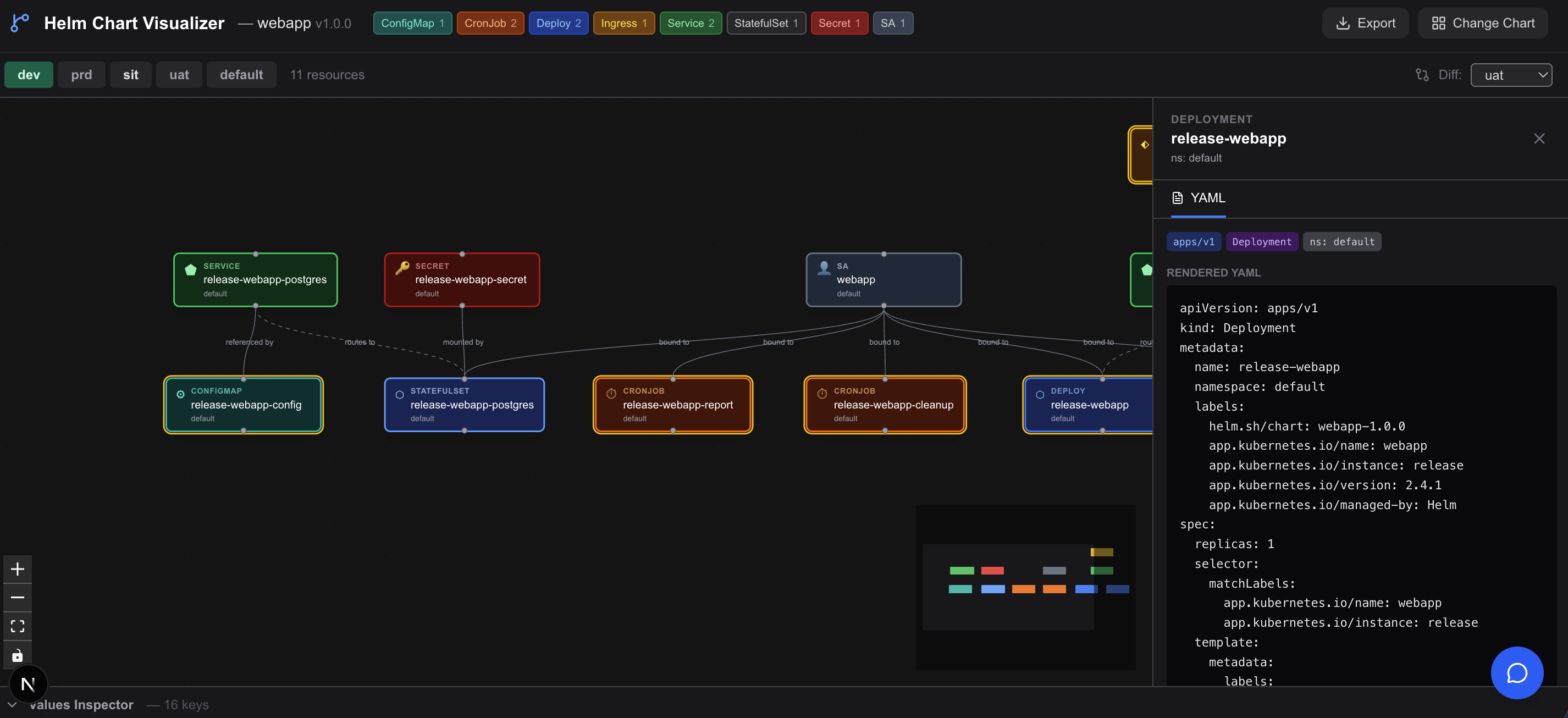Click the 'referenced by' edge label
Image resolution: width=1568 pixels, height=718 pixels.
pos(250,342)
